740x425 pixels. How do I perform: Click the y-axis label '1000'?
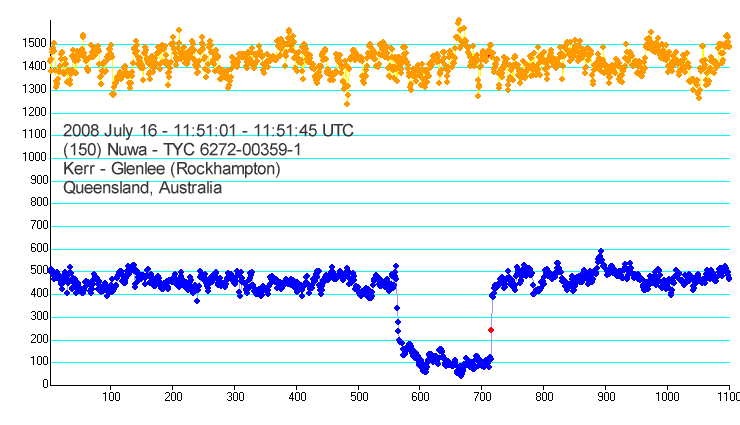pyautogui.click(x=34, y=157)
